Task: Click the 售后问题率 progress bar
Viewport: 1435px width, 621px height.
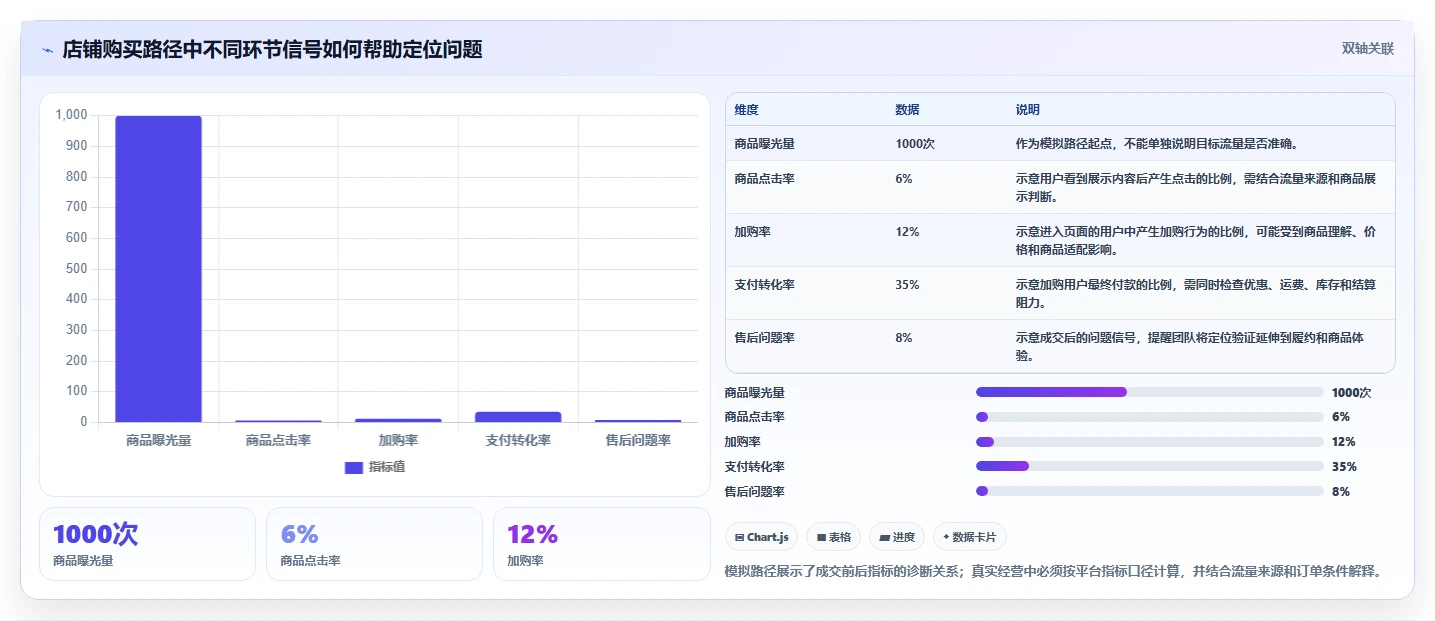Action: (1150, 491)
